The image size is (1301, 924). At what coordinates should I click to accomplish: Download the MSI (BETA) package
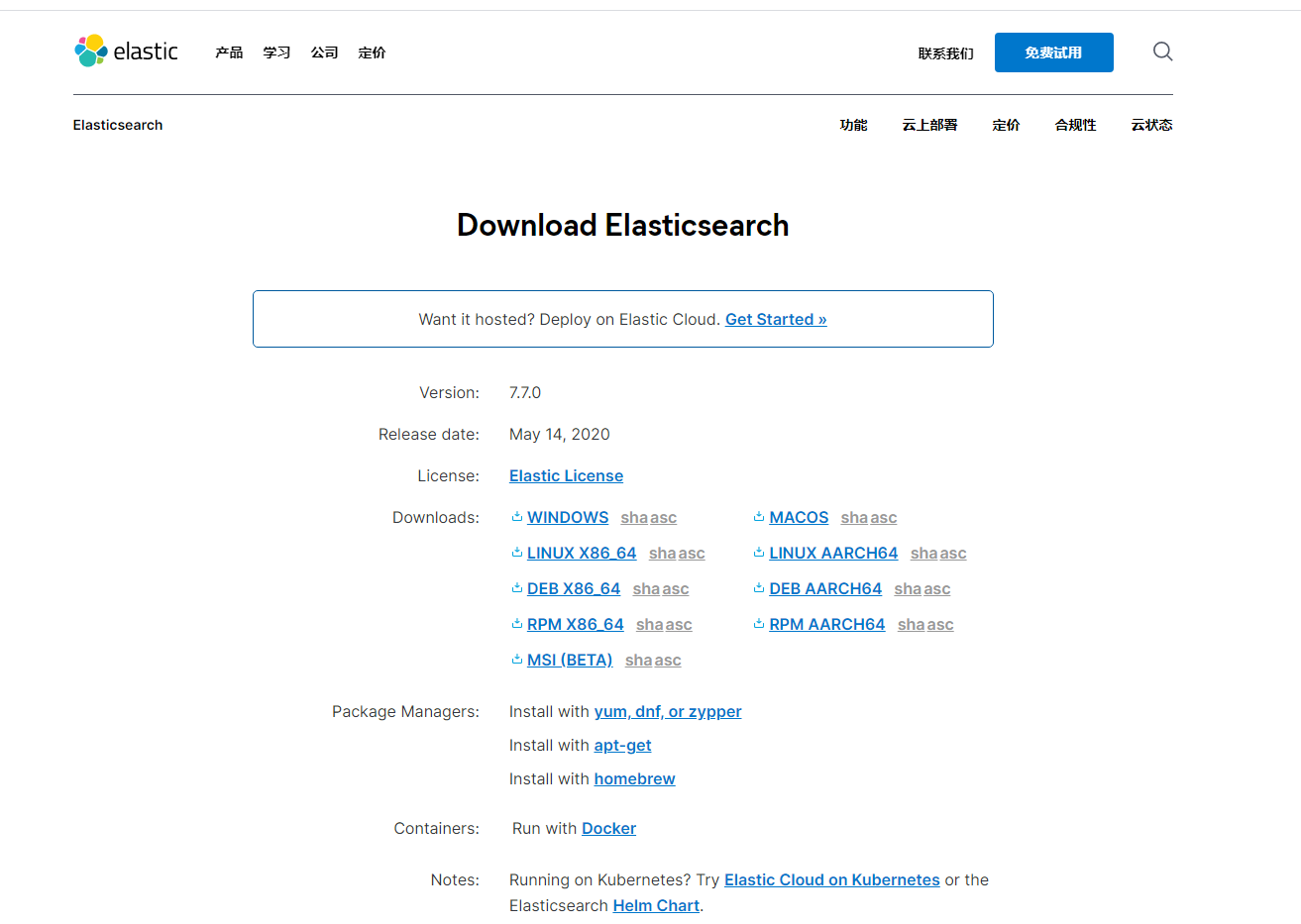click(x=570, y=660)
